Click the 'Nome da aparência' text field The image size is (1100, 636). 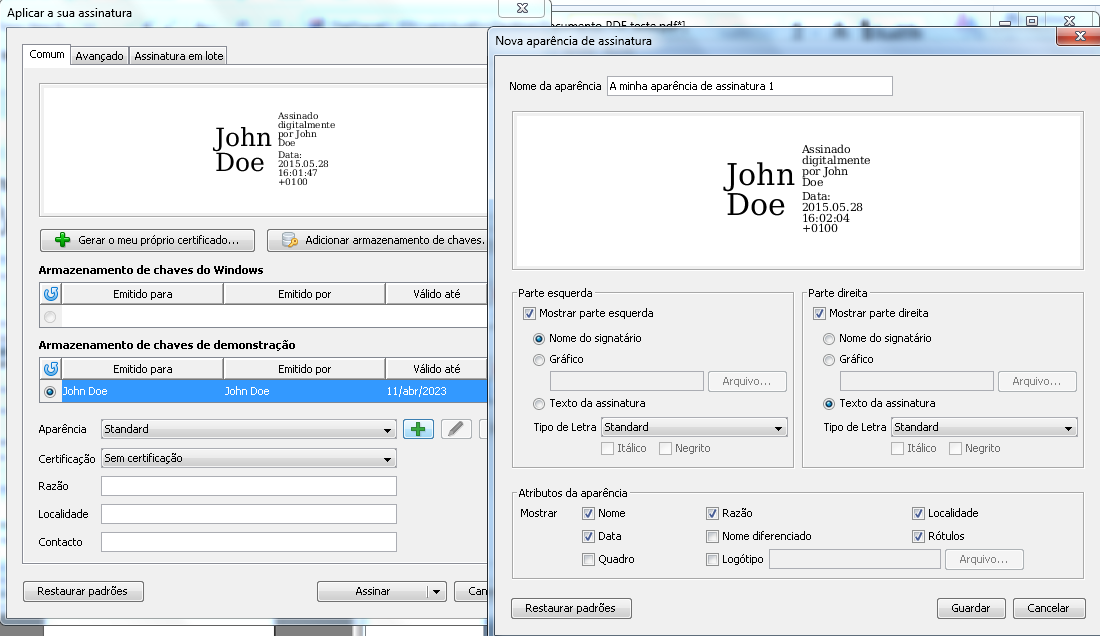click(748, 86)
